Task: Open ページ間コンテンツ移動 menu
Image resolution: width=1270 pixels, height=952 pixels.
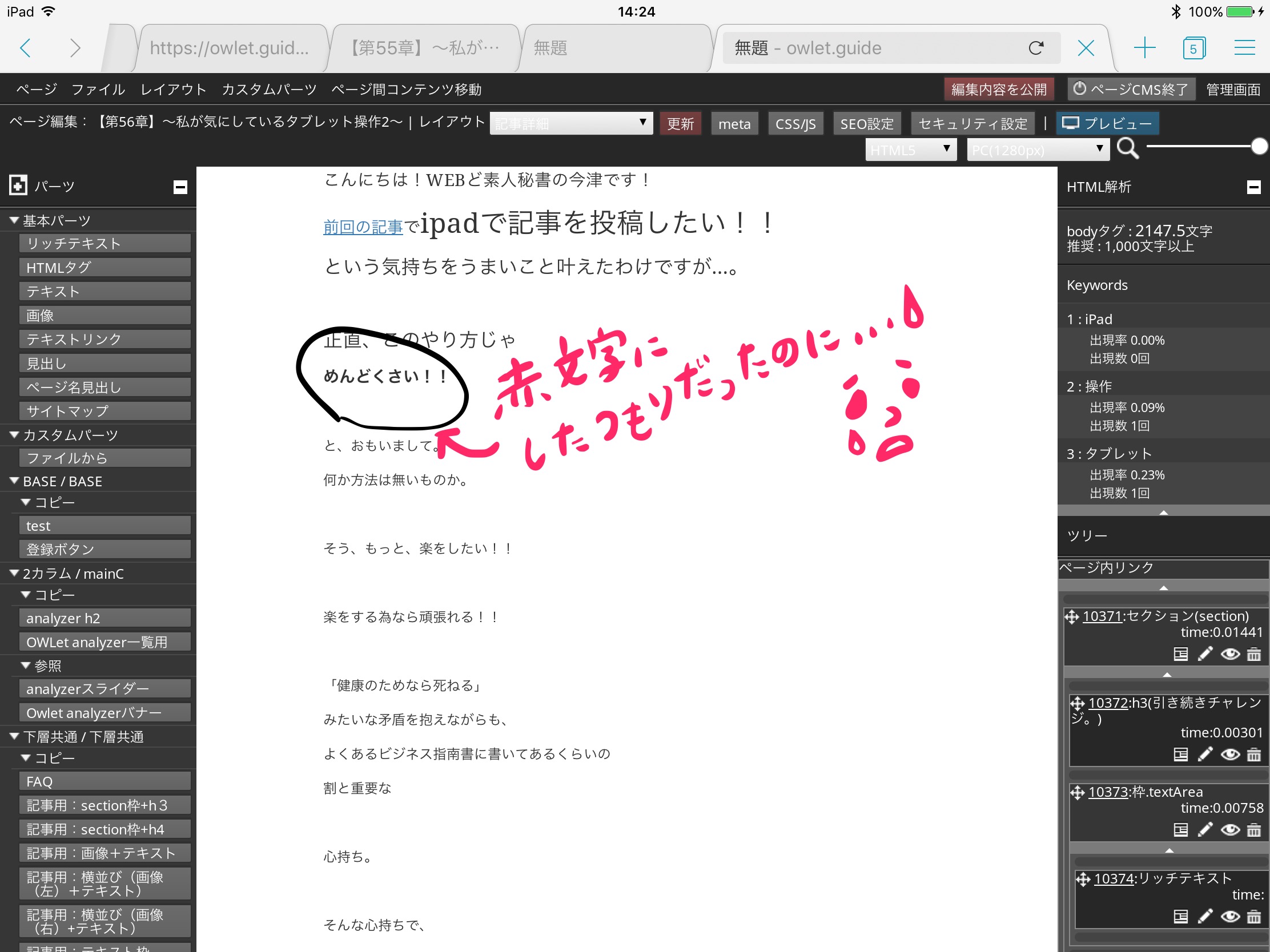Action: [x=407, y=90]
